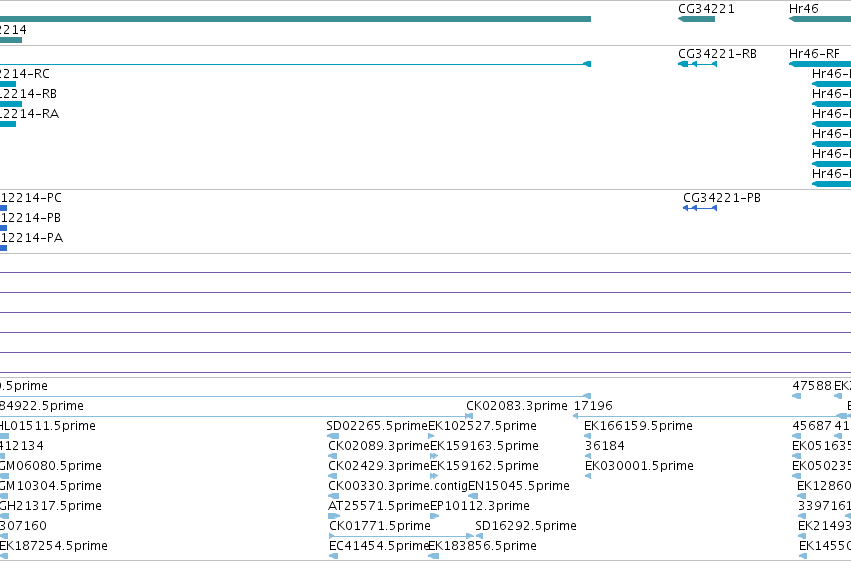
Task: Click the EK187254.5prime EST label
Action: [x=54, y=546]
